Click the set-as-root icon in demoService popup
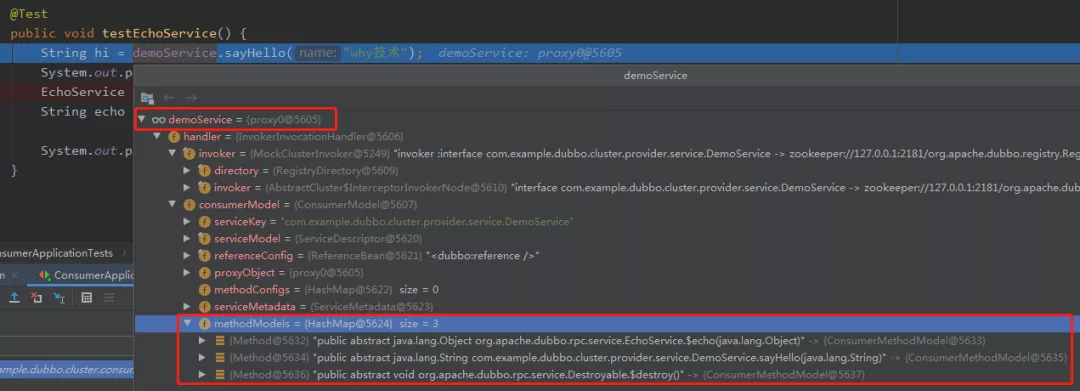 click(147, 98)
